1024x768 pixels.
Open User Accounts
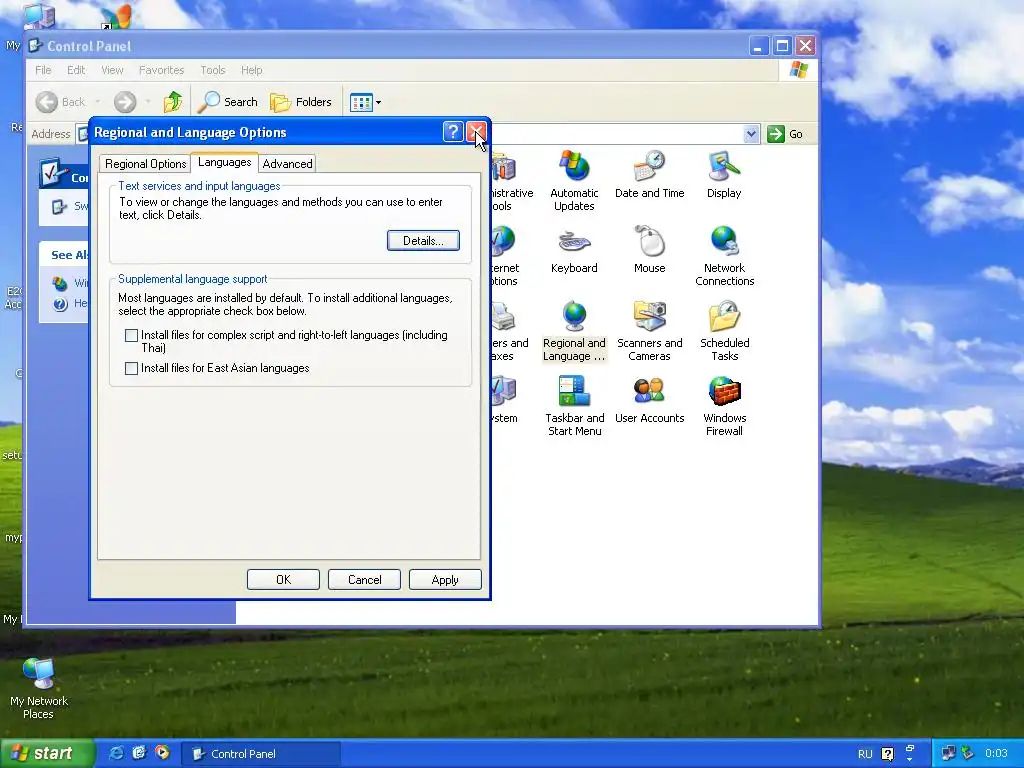[x=649, y=400]
